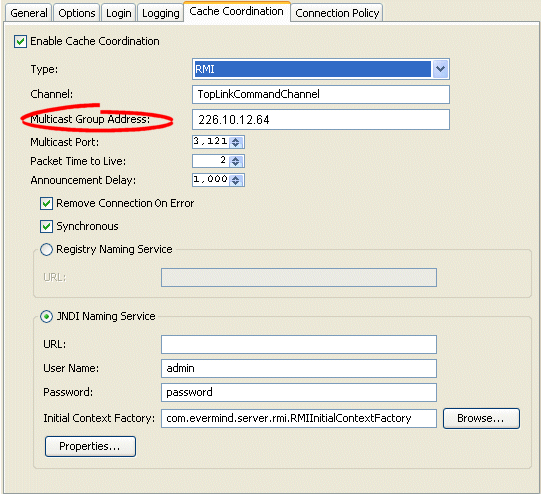Open the Type dropdown arrow
The image size is (541, 494).
(x=440, y=69)
